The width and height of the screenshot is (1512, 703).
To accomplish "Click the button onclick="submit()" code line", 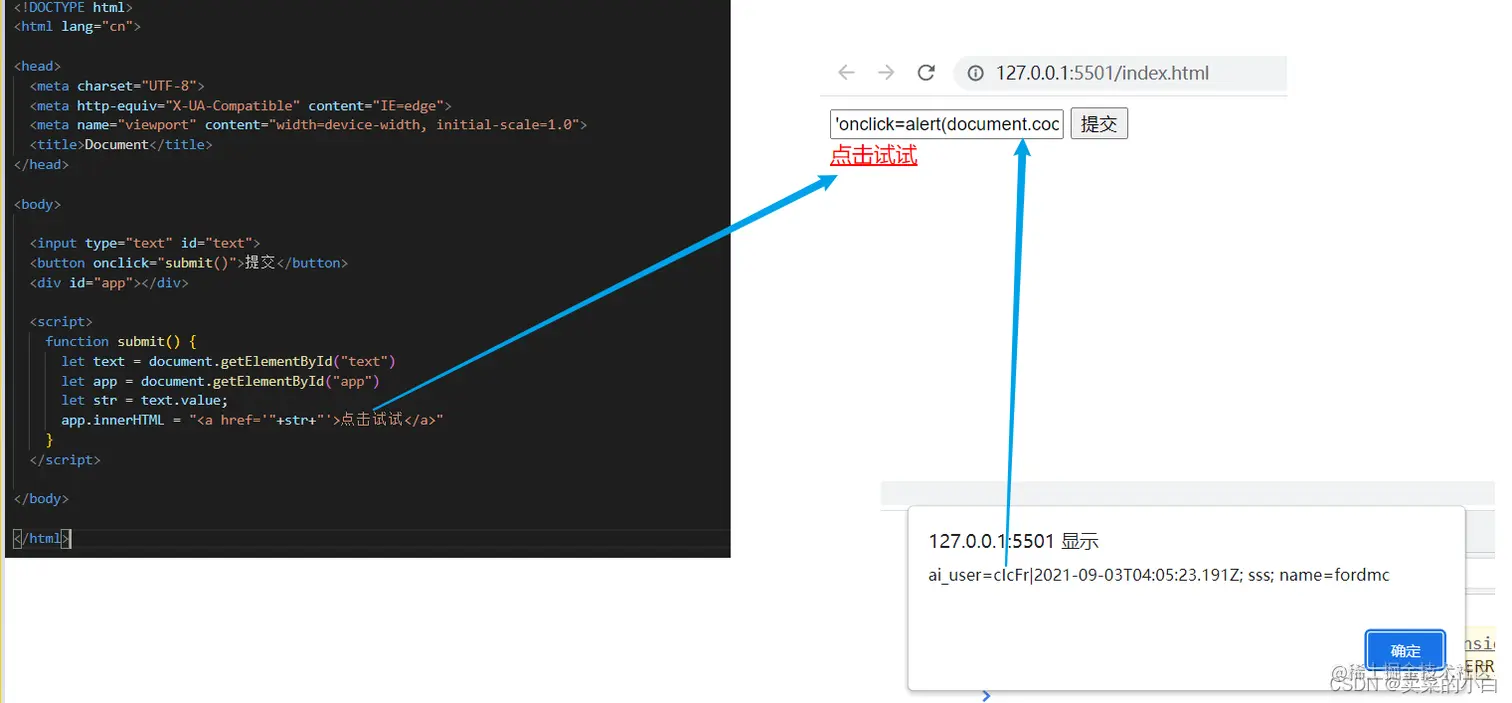I will coord(189,262).
